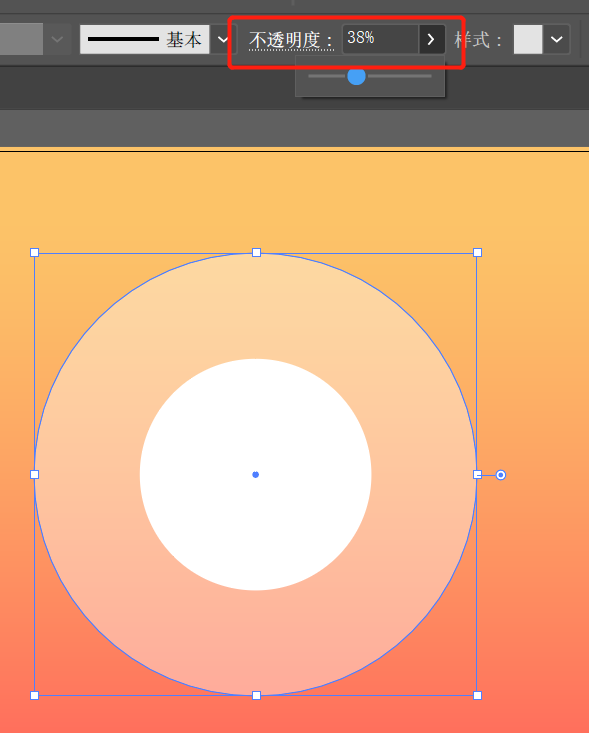
Task: Click the ellipse pie widget handle
Action: (501, 475)
